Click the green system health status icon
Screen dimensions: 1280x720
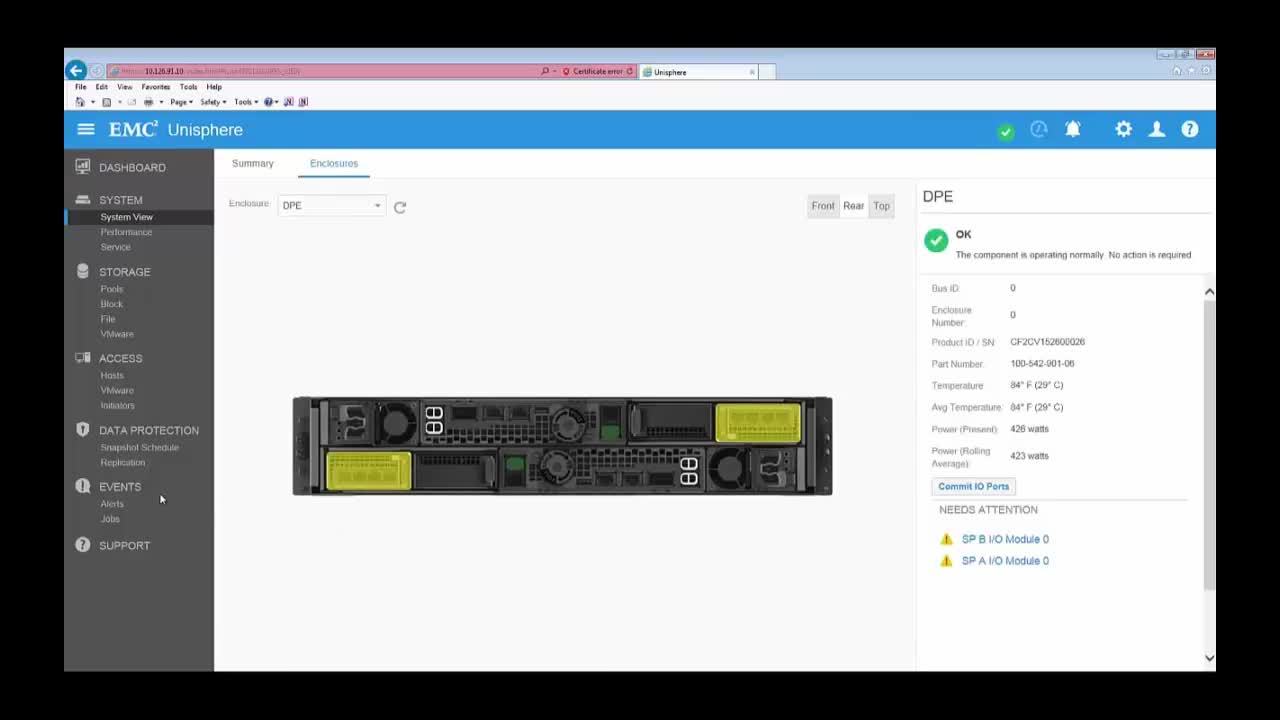[x=1006, y=132]
